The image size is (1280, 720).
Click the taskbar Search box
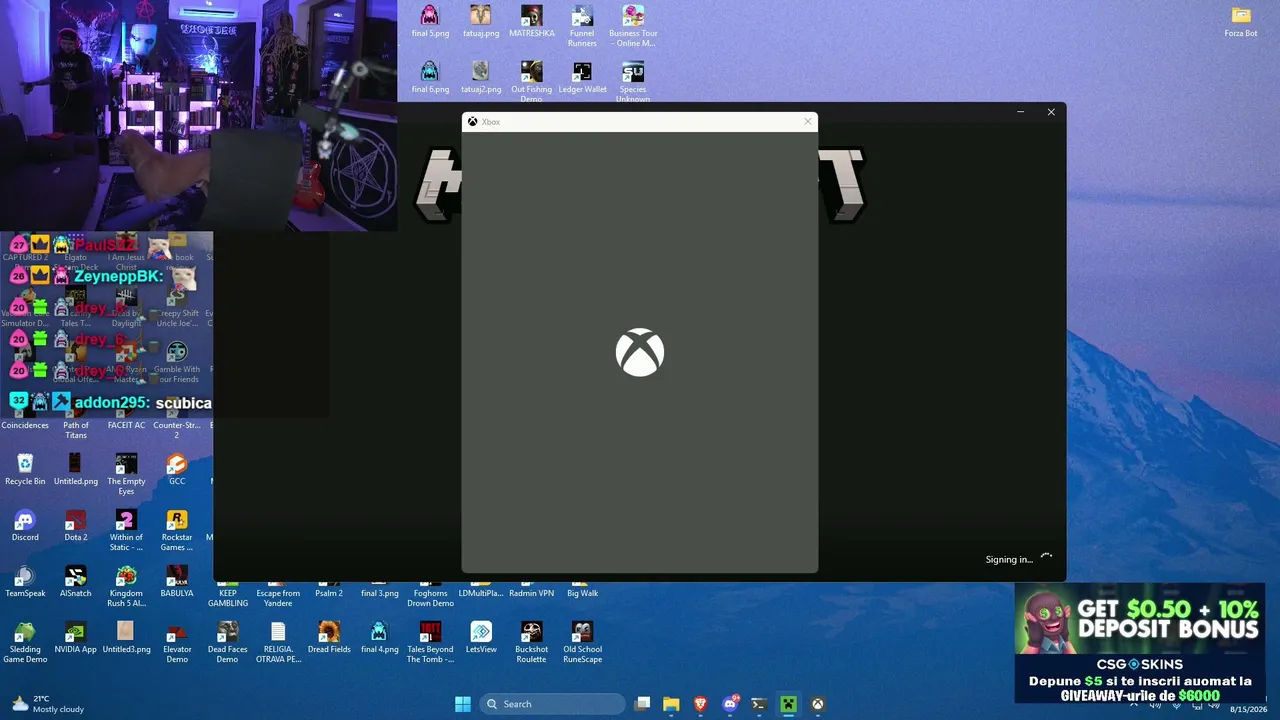(x=552, y=704)
